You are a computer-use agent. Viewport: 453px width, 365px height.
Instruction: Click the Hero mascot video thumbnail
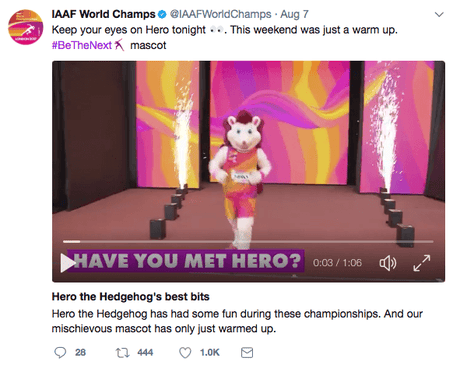click(x=248, y=172)
